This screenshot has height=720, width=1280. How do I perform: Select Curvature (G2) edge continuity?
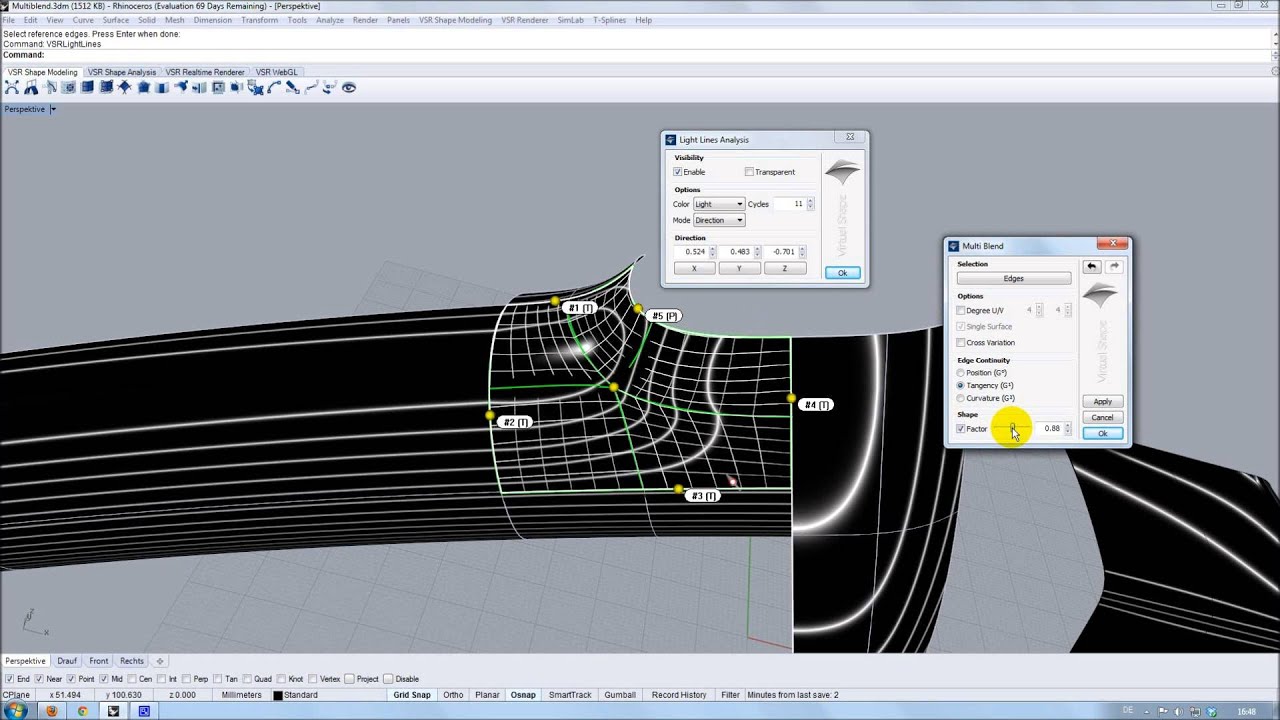pos(961,398)
